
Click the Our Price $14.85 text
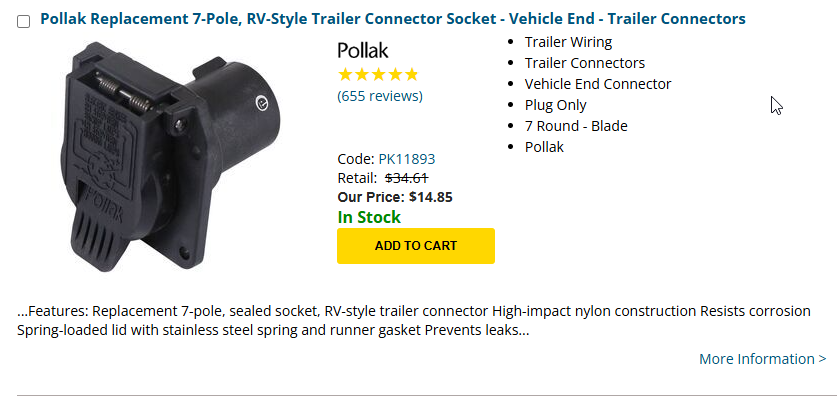[394, 197]
